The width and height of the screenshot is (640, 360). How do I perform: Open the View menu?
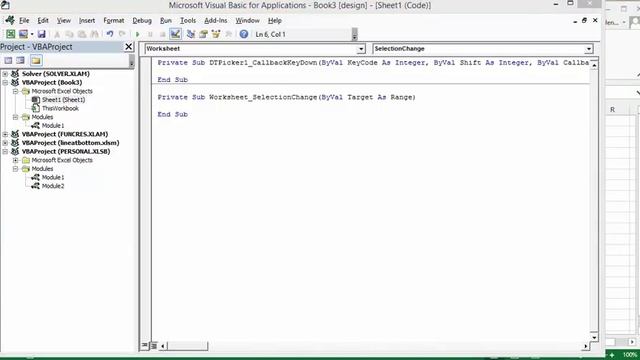[64, 20]
